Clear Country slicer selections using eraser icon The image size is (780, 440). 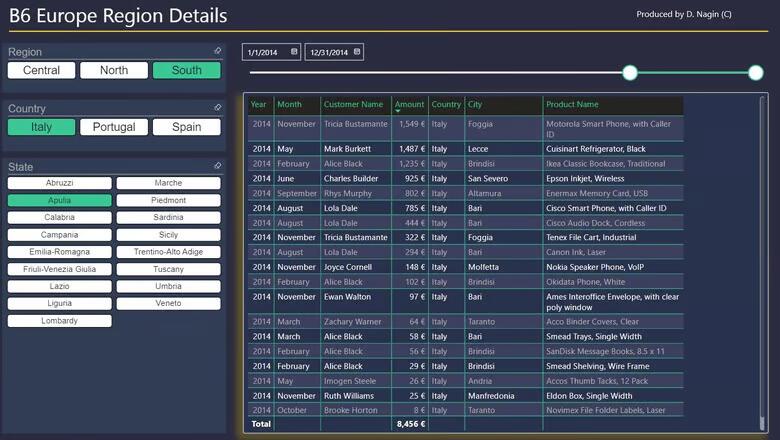point(218,108)
